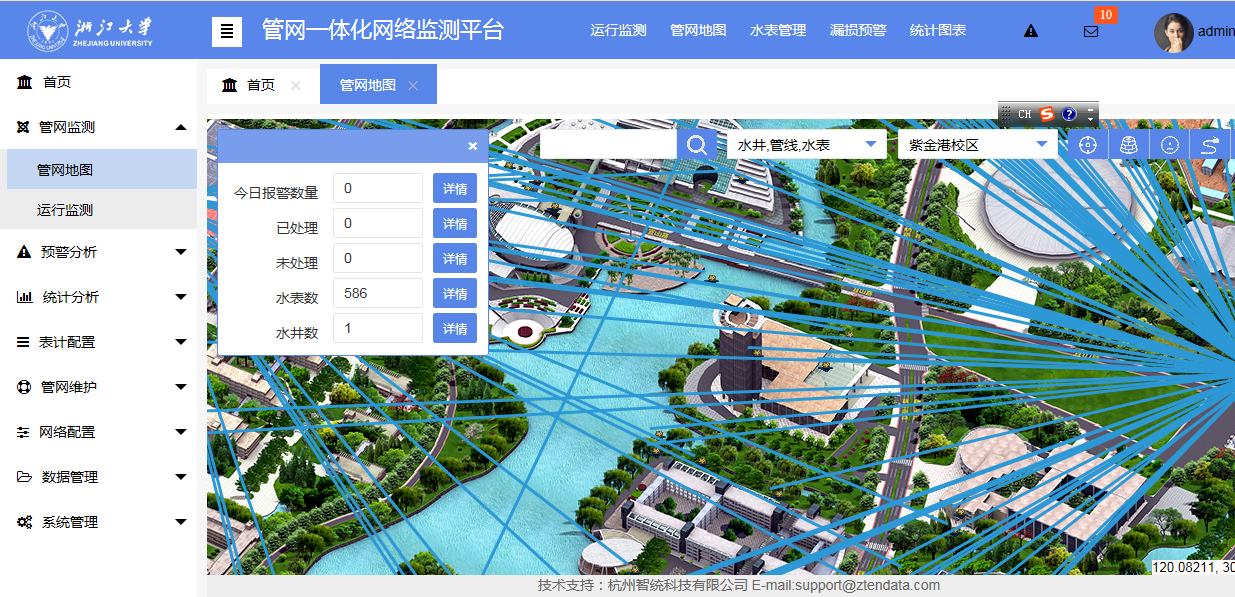Image resolution: width=1235 pixels, height=597 pixels.
Task: Close the statistics popup panel
Action: [473, 146]
